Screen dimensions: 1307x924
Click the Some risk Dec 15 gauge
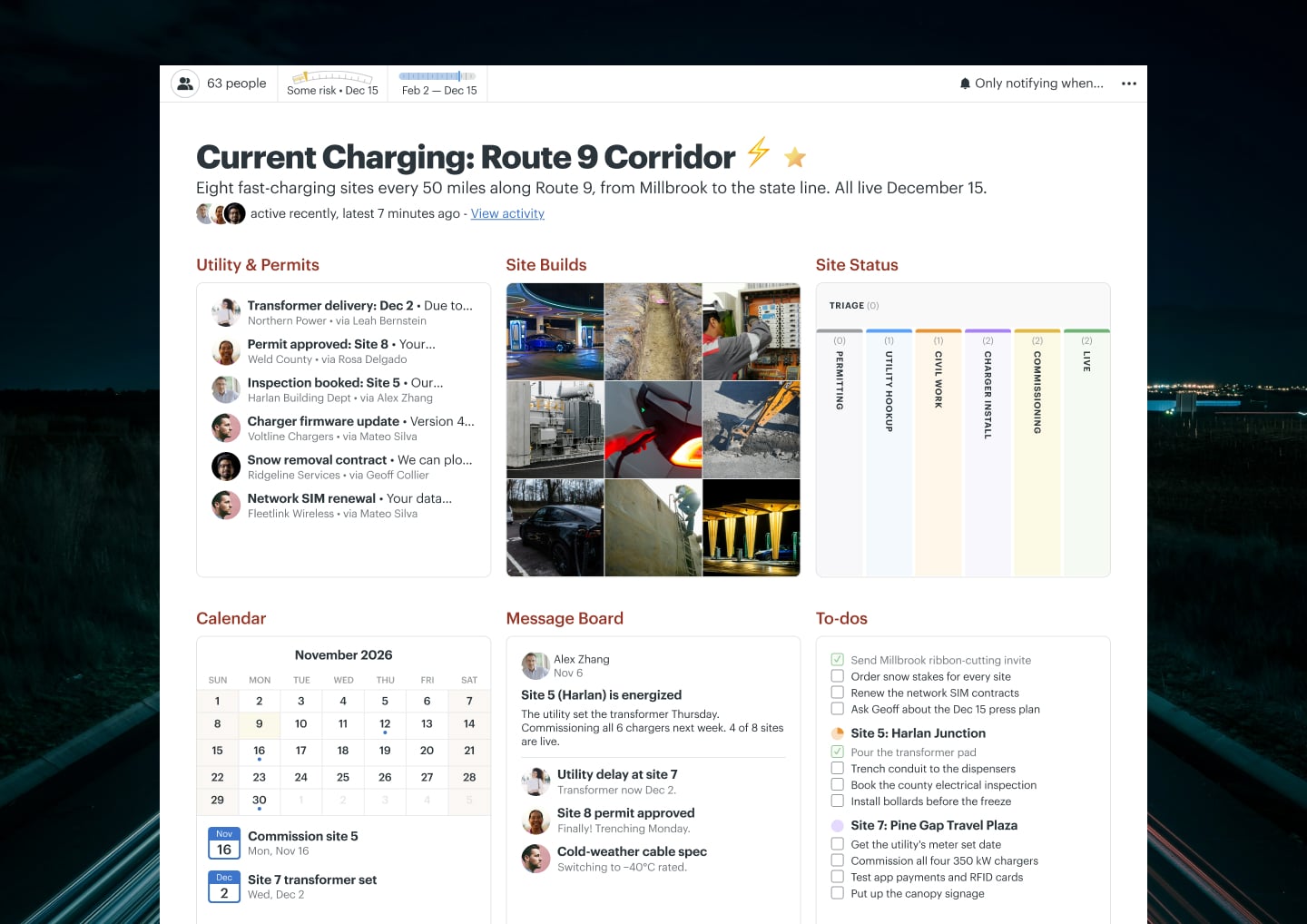[332, 84]
